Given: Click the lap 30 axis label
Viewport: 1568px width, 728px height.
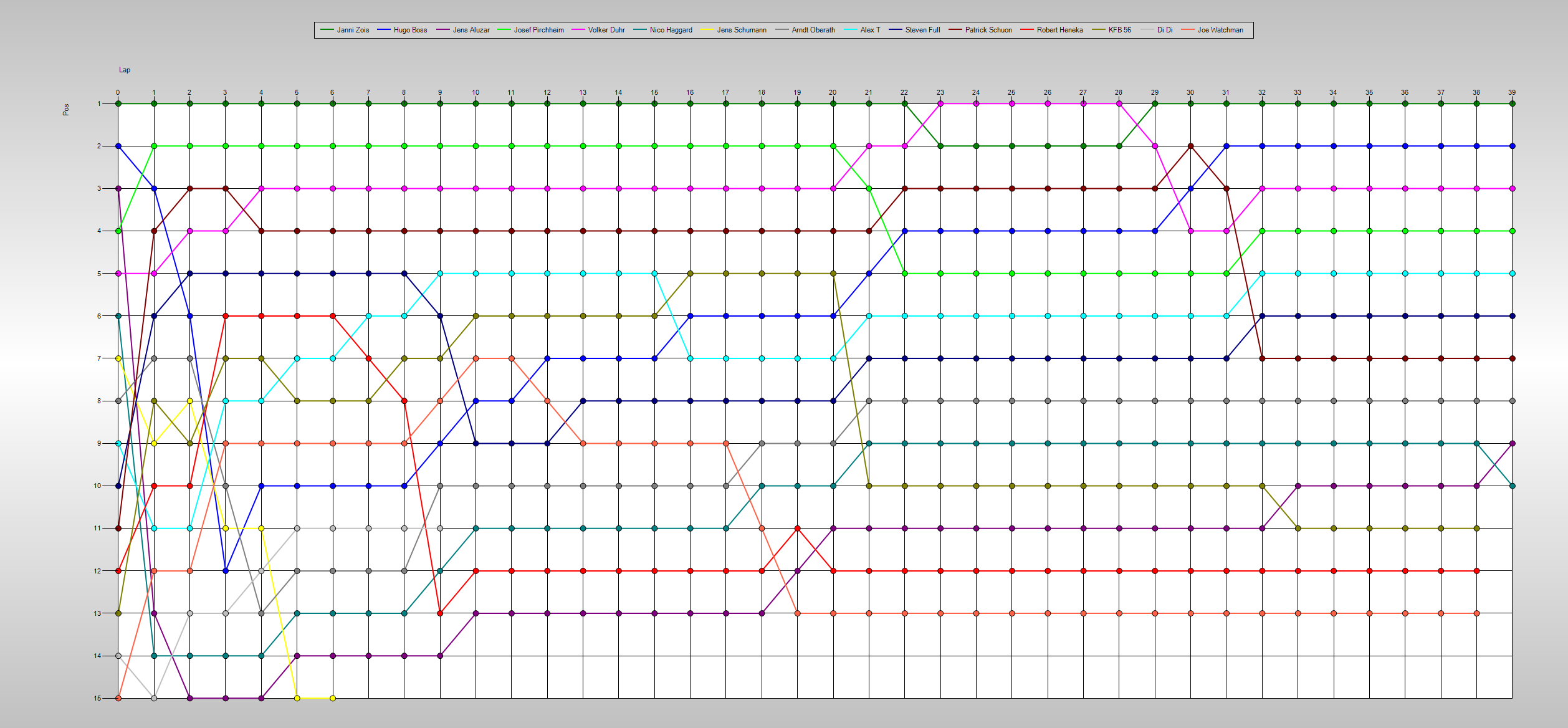Looking at the screenshot, I should pyautogui.click(x=1190, y=92).
